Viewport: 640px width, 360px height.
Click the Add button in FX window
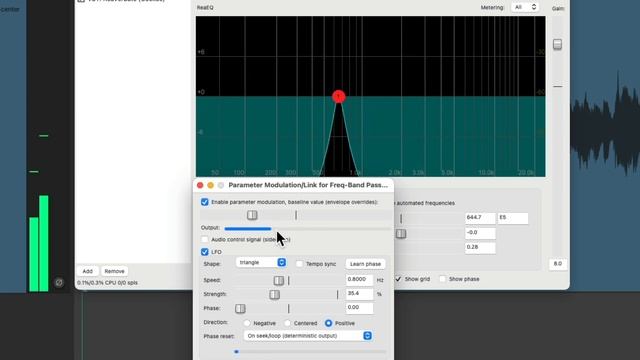coord(87,271)
